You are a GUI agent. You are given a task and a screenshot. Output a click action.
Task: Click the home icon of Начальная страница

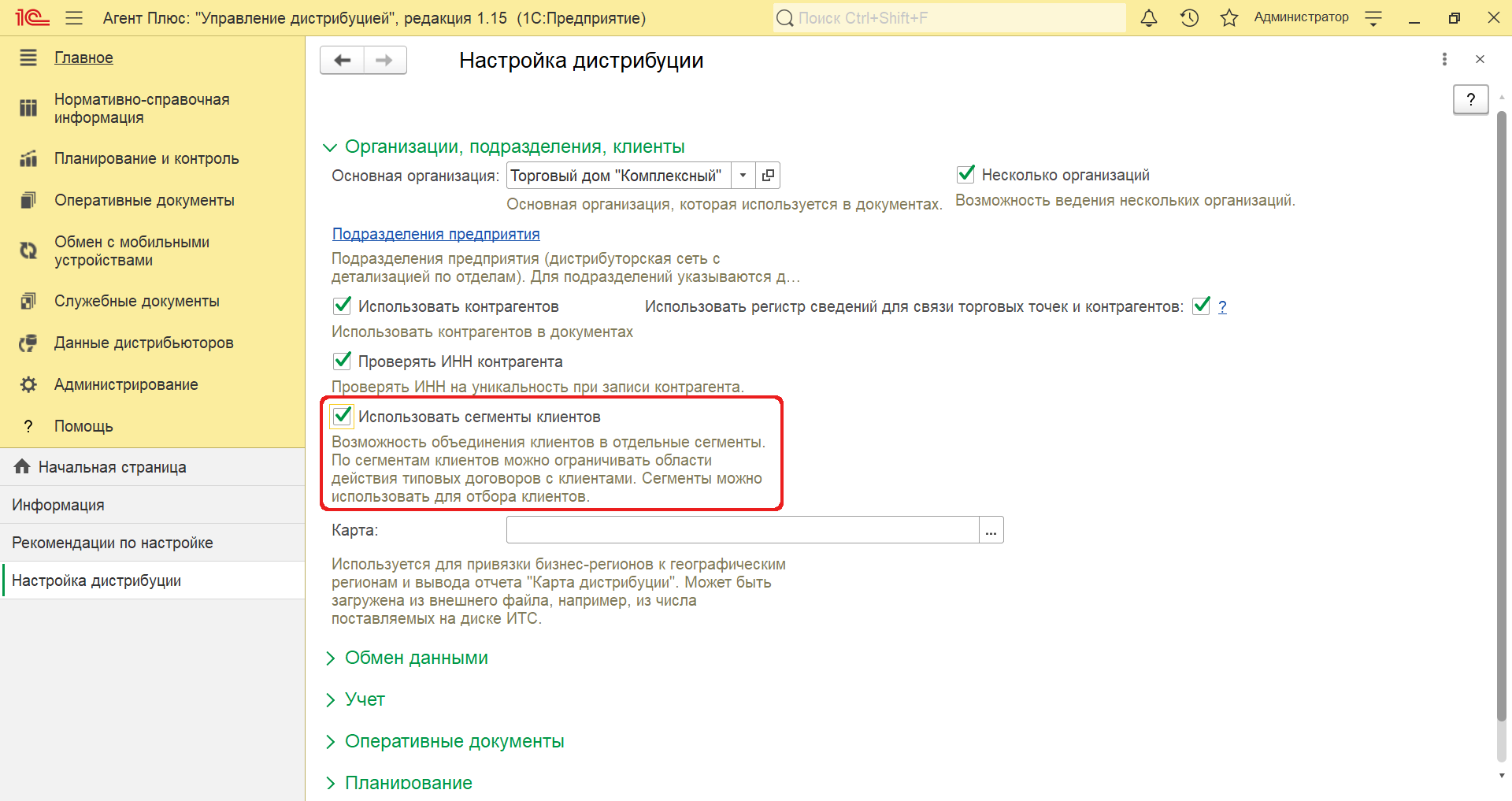22,466
